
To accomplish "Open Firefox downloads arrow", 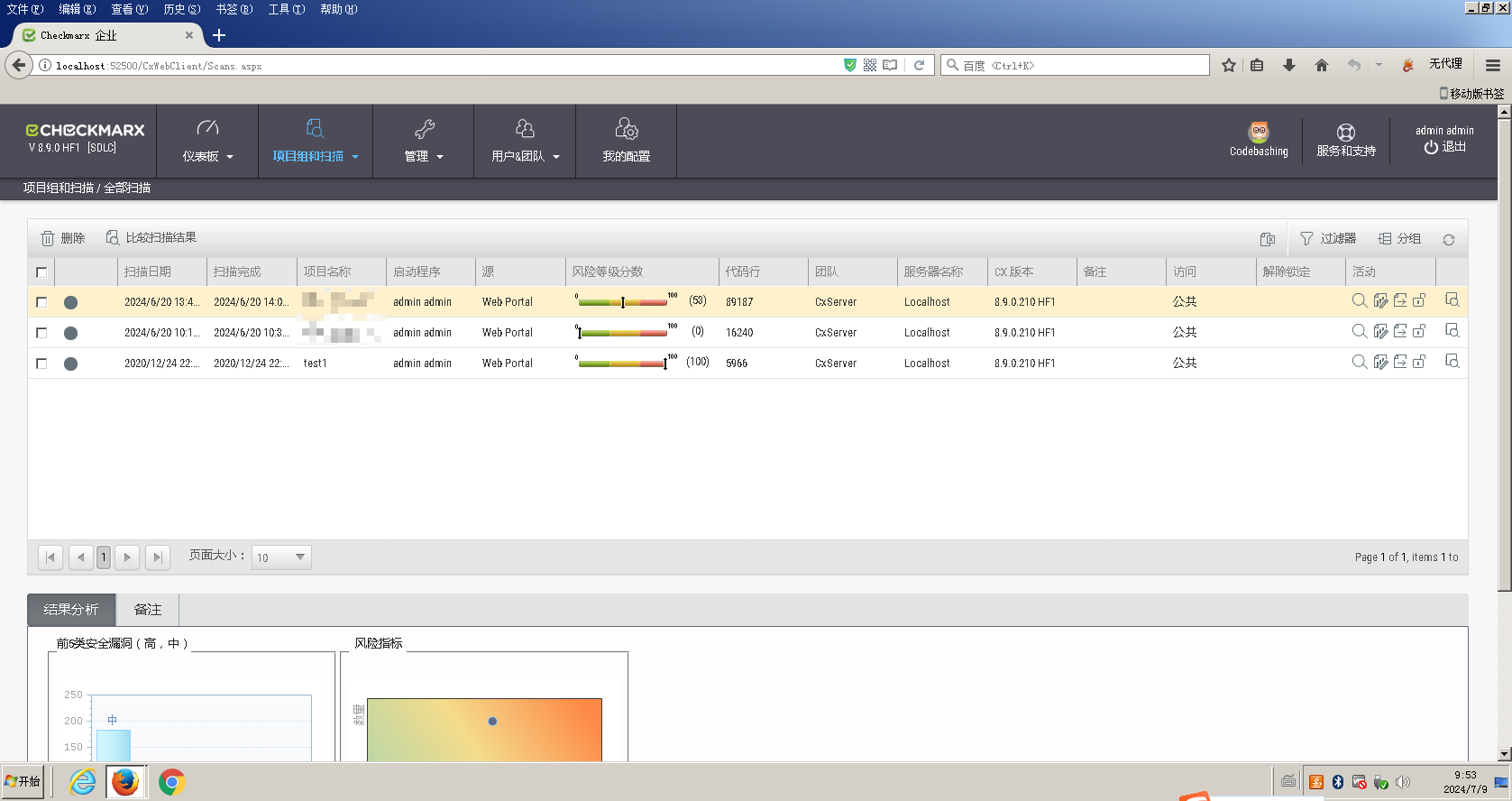I will click(x=1289, y=65).
